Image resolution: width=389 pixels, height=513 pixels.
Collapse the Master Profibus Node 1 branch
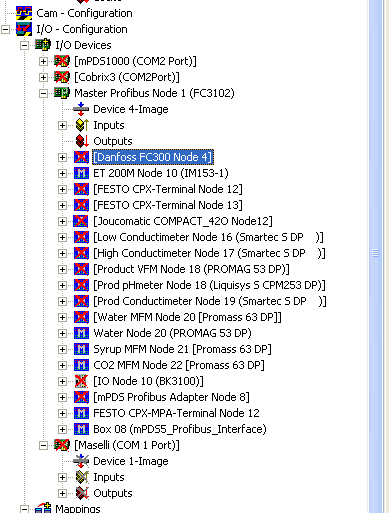[43, 93]
